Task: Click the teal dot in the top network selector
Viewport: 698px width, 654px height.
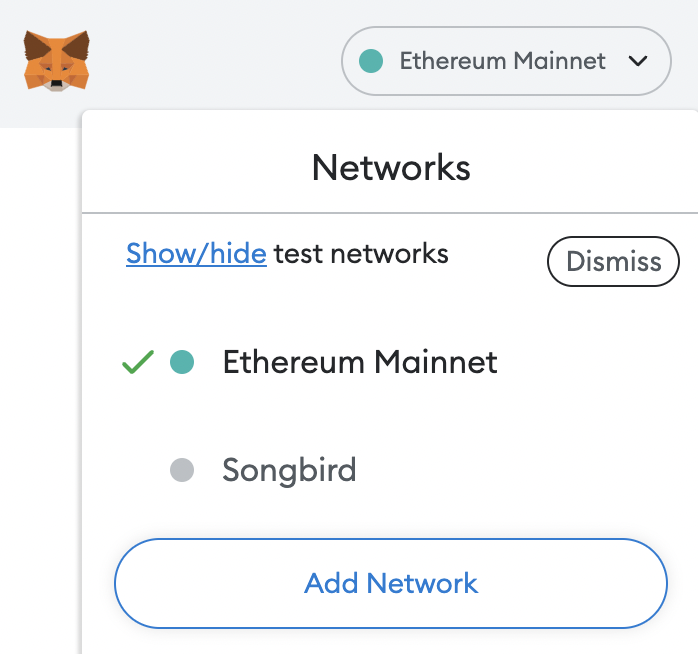Action: pos(370,61)
